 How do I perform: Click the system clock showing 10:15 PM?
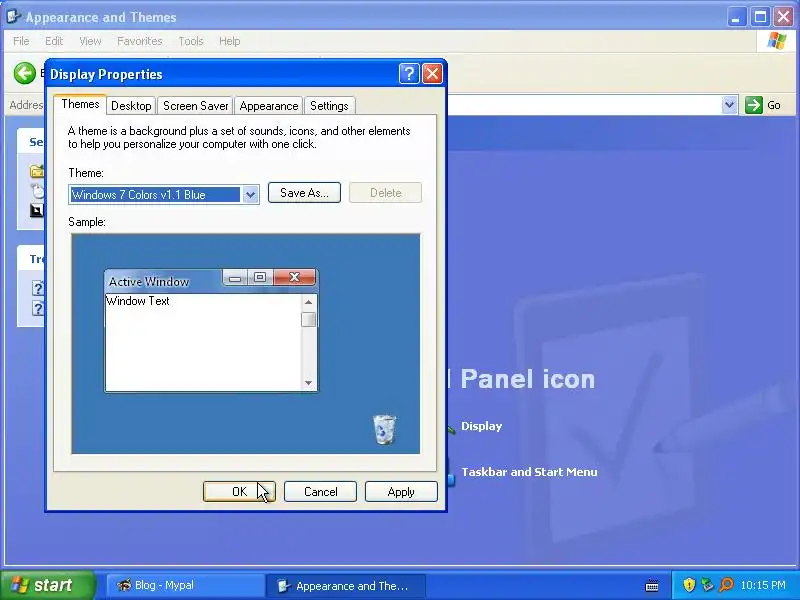point(763,585)
